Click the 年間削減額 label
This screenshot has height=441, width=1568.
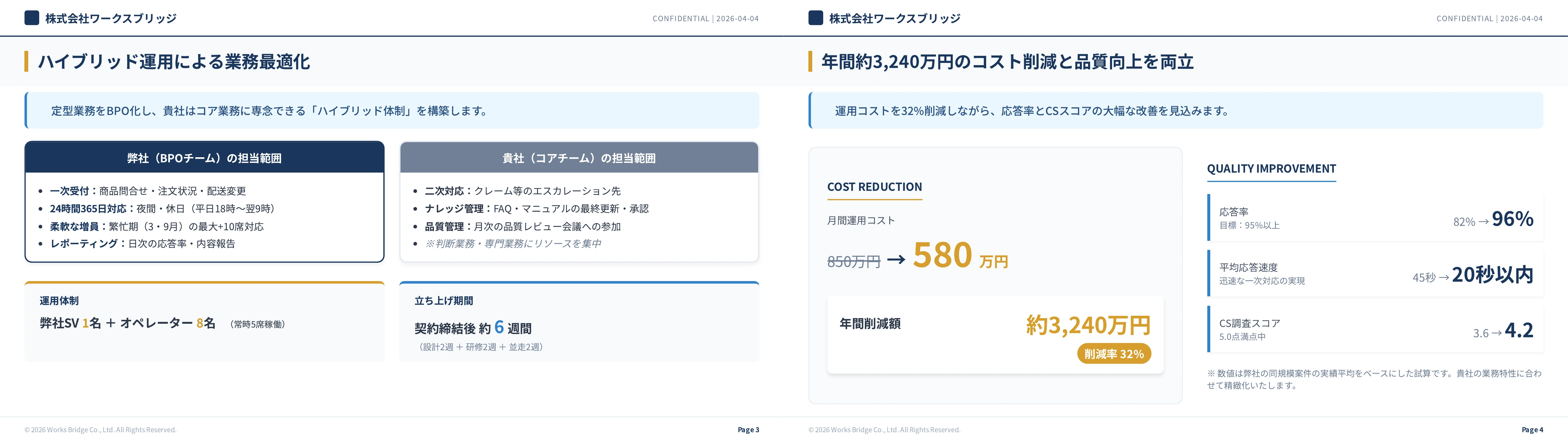[x=870, y=323]
